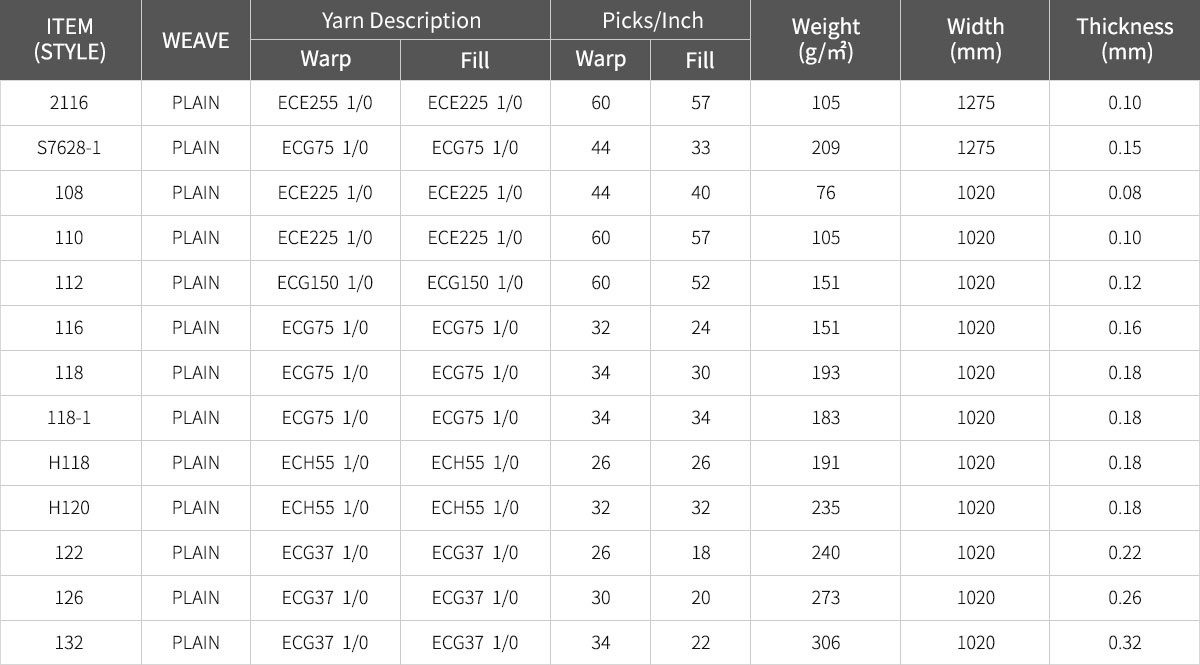Select weight value 273 in row 126

pos(825,598)
